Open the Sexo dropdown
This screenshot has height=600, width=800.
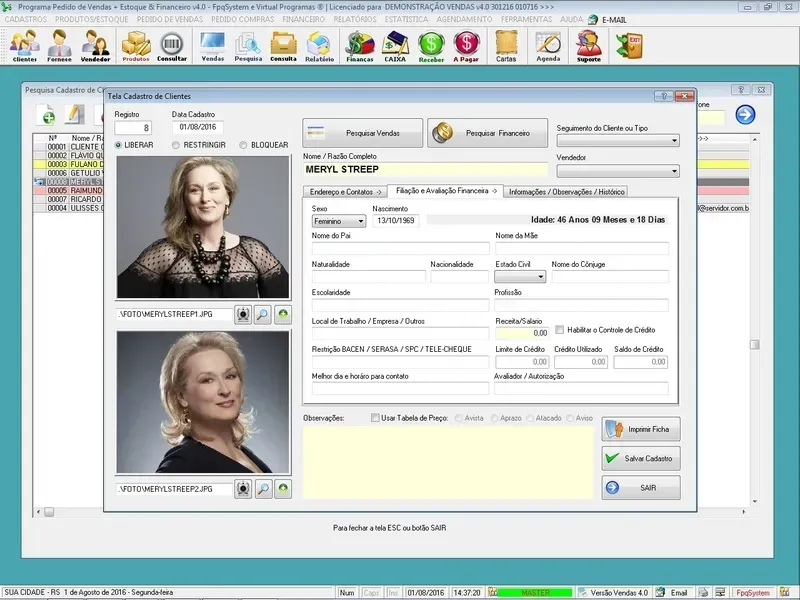point(339,221)
